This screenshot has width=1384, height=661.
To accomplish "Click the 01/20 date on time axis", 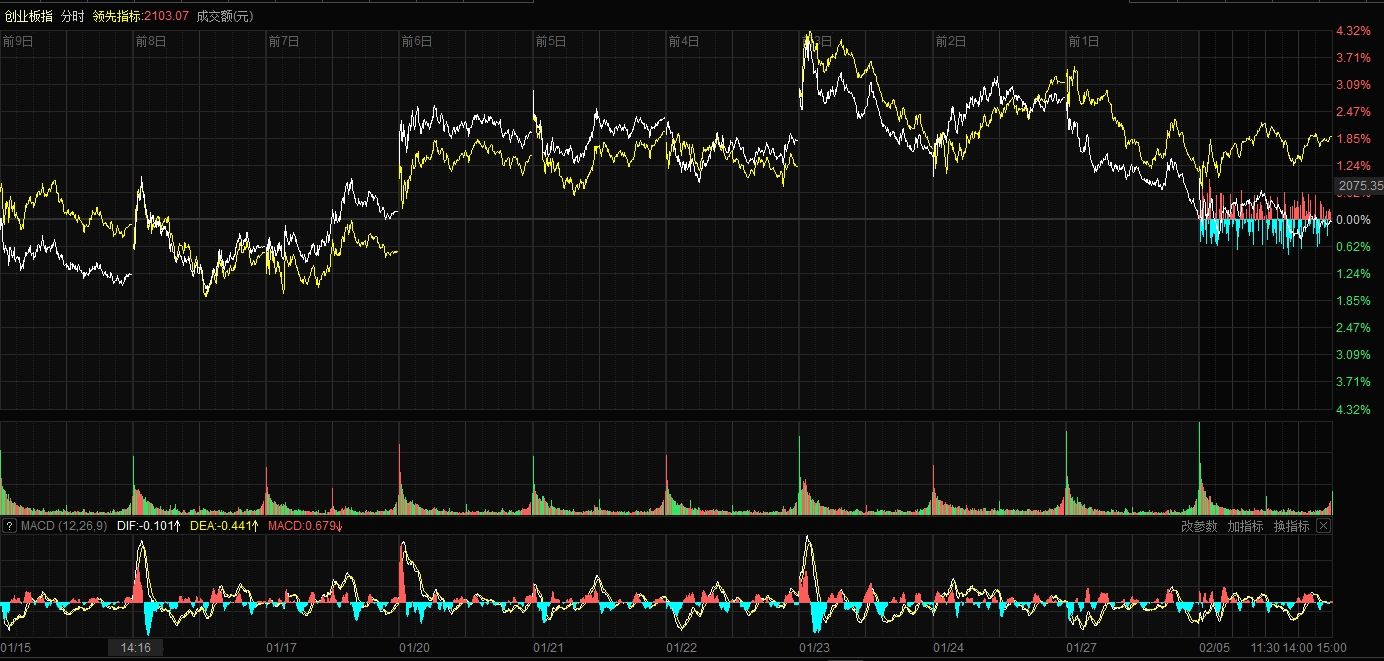I will tap(415, 648).
